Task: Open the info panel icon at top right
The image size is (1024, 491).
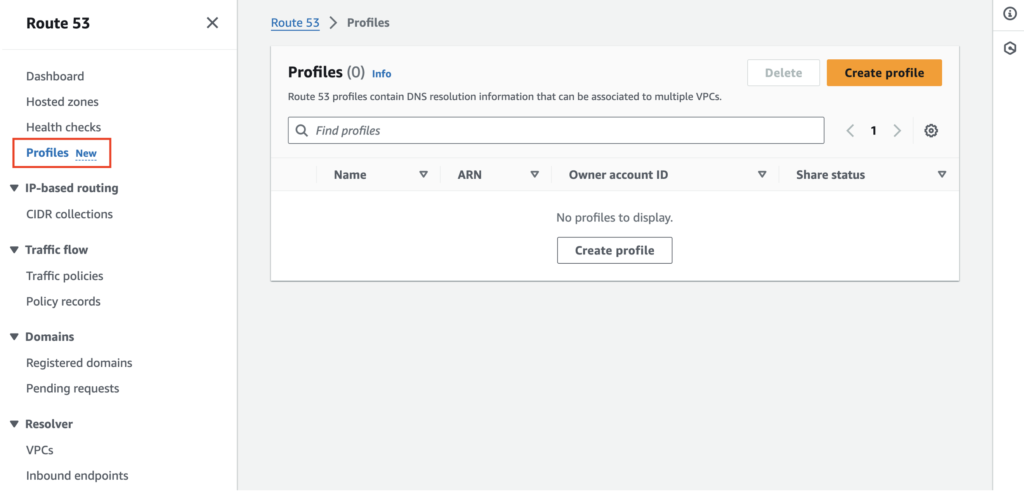Action: 1009,13
